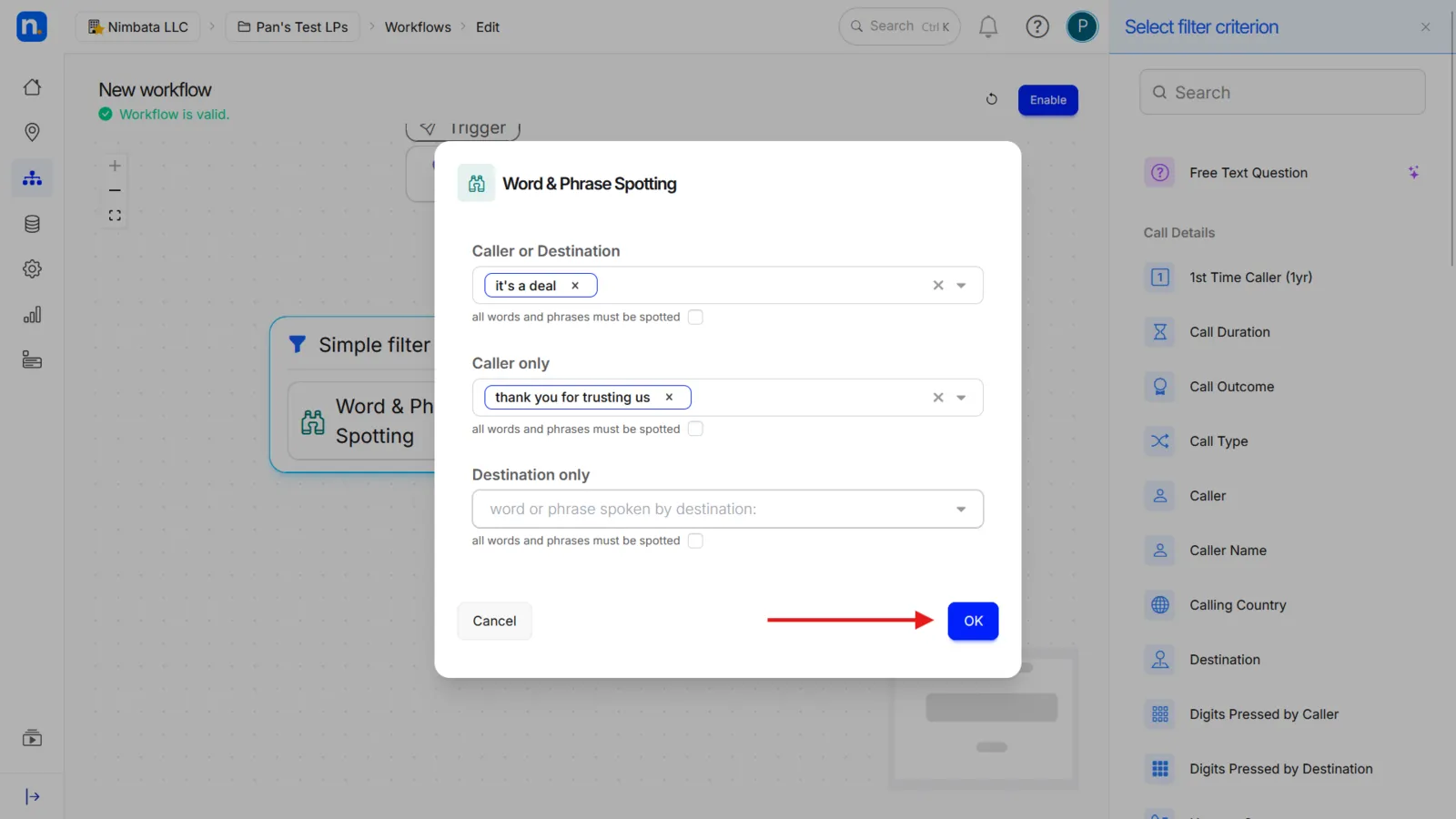Open the workflows sidebar icon
Screen dimensions: 1456x819
pyautogui.click(x=32, y=178)
